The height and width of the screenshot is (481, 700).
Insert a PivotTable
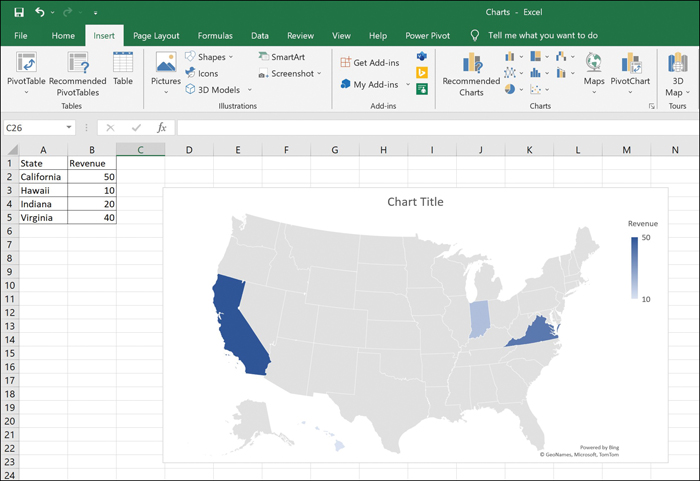(26, 73)
